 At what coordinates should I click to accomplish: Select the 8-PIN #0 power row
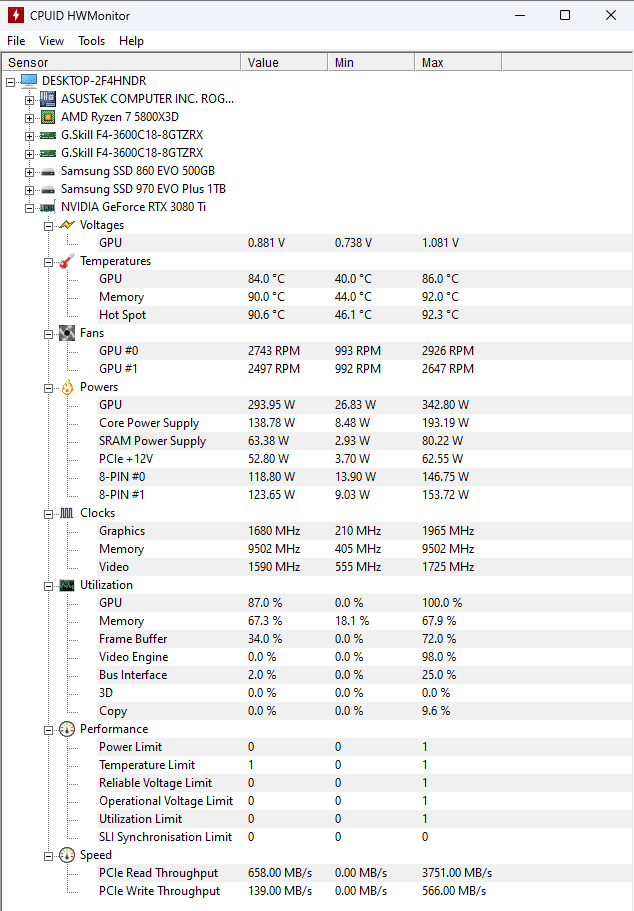[x=365, y=477]
